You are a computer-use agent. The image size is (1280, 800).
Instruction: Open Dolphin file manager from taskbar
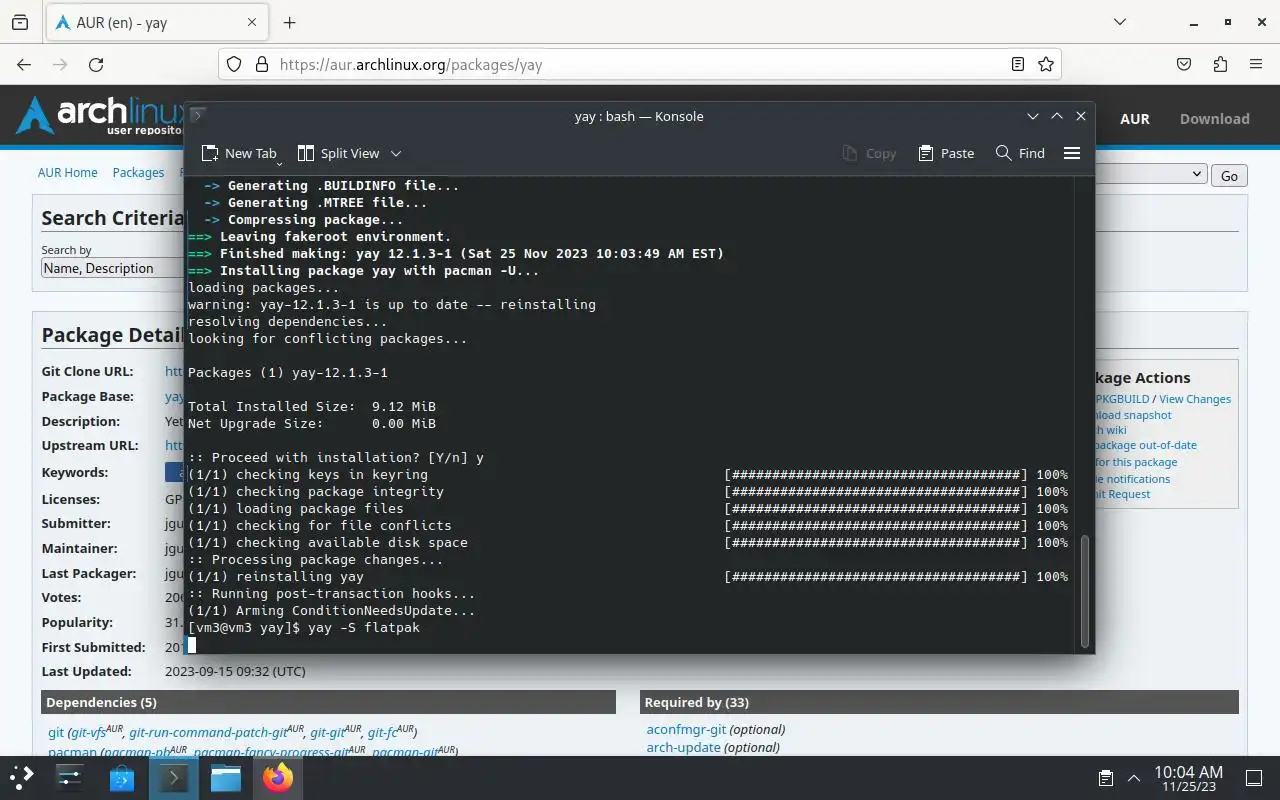point(226,777)
